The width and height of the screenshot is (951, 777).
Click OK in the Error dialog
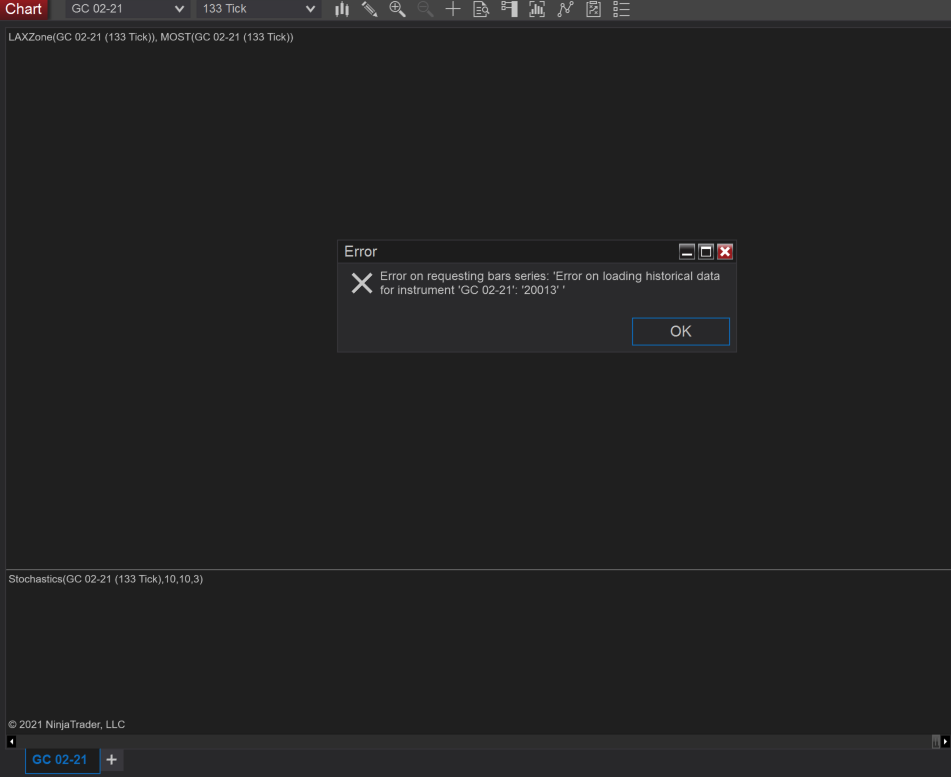pyautogui.click(x=680, y=331)
